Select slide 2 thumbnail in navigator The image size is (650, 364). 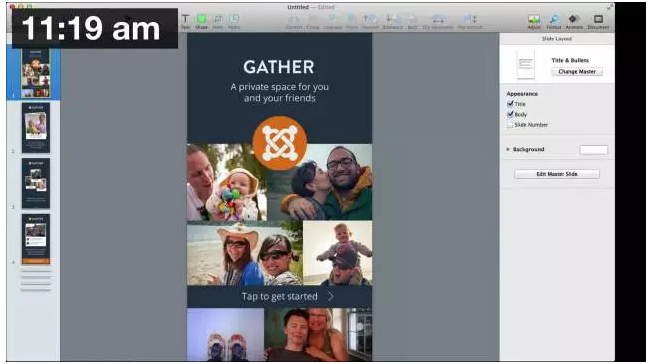point(36,128)
